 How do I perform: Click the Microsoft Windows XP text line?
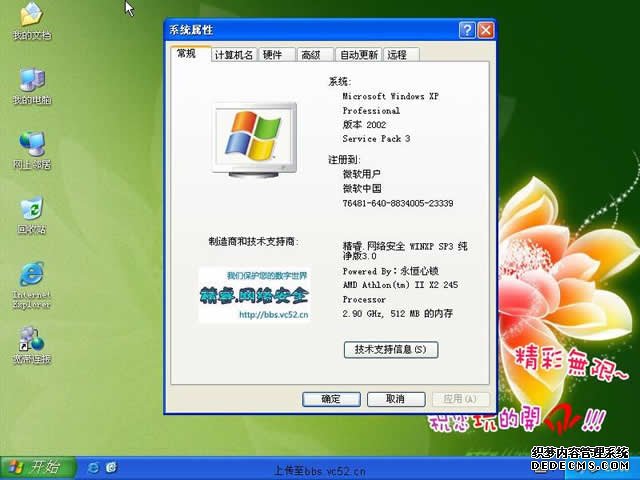click(x=391, y=96)
